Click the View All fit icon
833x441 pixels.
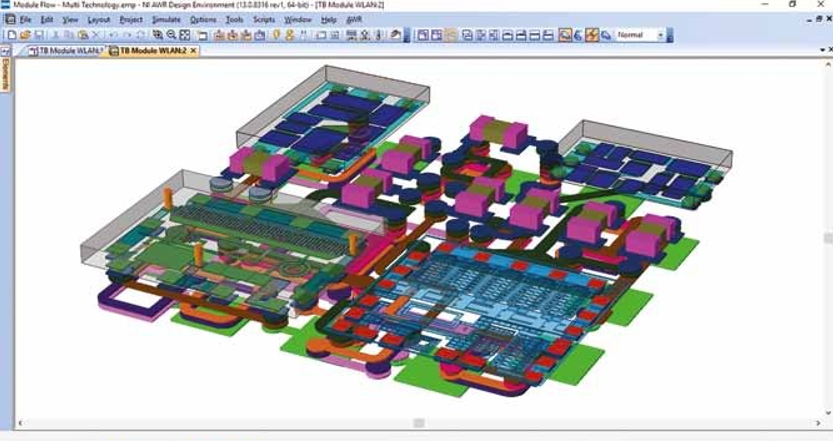coord(185,35)
